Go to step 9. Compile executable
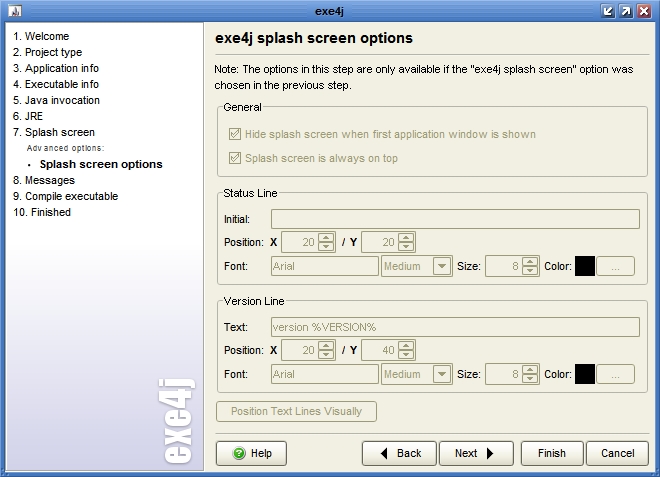Viewport: 660px width, 477px height. point(65,196)
